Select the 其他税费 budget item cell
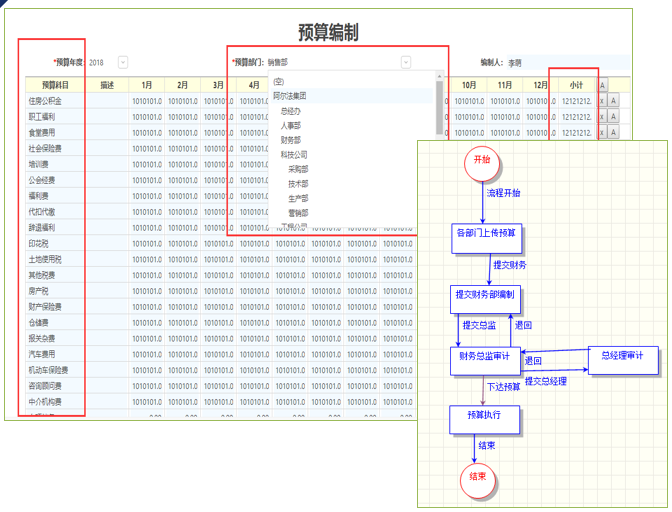672x512 pixels. click(55, 275)
